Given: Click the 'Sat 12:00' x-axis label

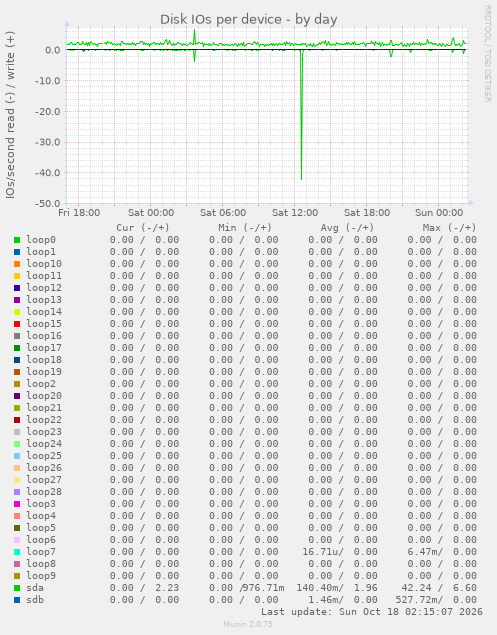Looking at the screenshot, I should click(x=295, y=213).
